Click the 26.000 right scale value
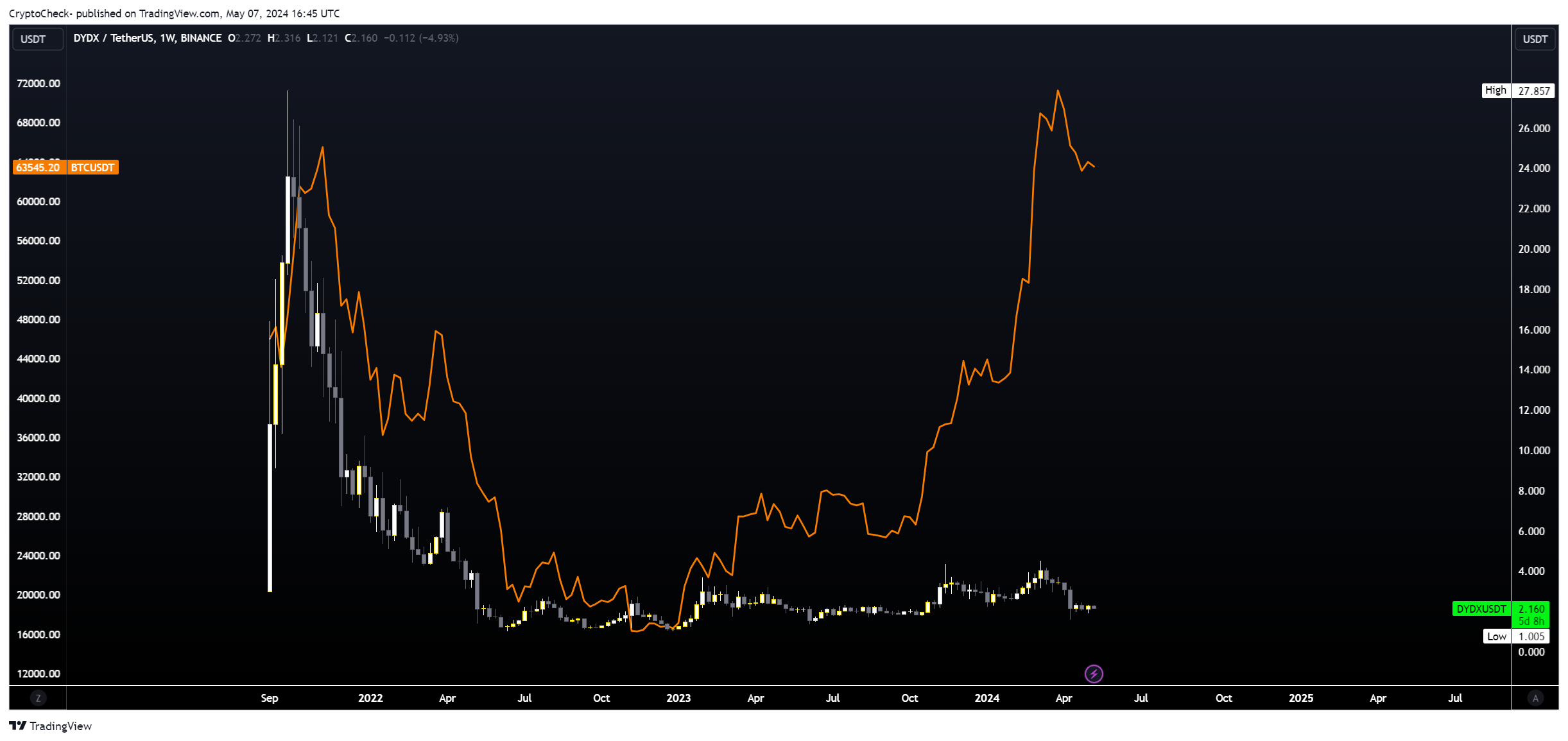Image resolution: width=1568 pixels, height=741 pixels. (x=1534, y=128)
